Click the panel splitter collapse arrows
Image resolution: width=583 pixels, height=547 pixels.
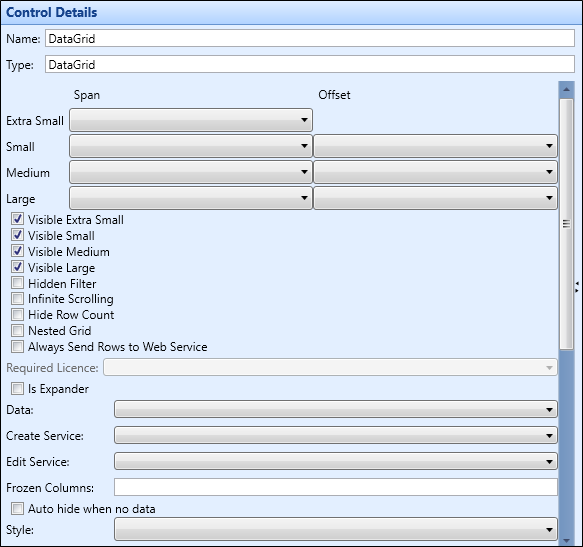(577, 287)
